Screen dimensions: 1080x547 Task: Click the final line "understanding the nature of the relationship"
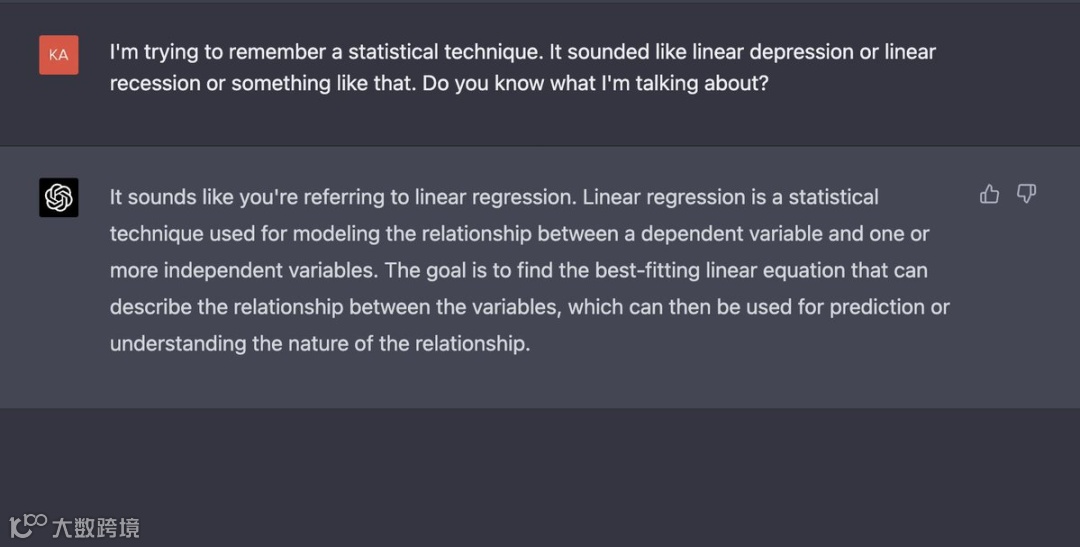click(319, 343)
